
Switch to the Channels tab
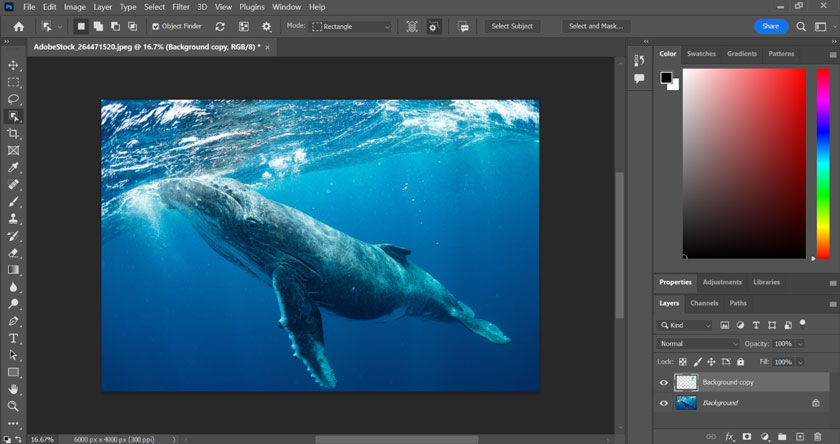704,303
